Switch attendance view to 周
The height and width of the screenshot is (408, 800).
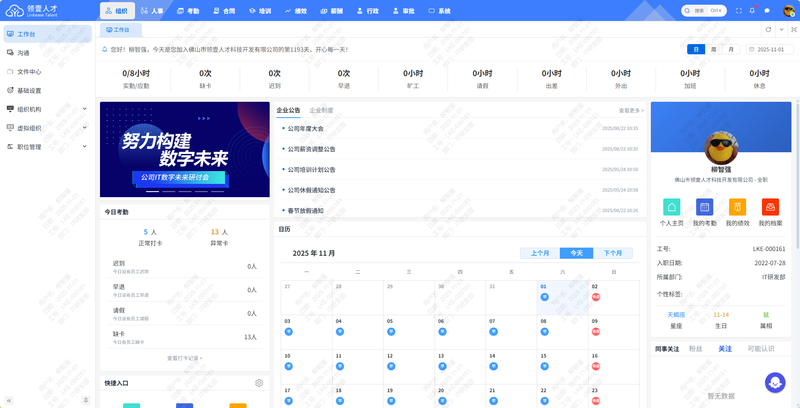714,49
